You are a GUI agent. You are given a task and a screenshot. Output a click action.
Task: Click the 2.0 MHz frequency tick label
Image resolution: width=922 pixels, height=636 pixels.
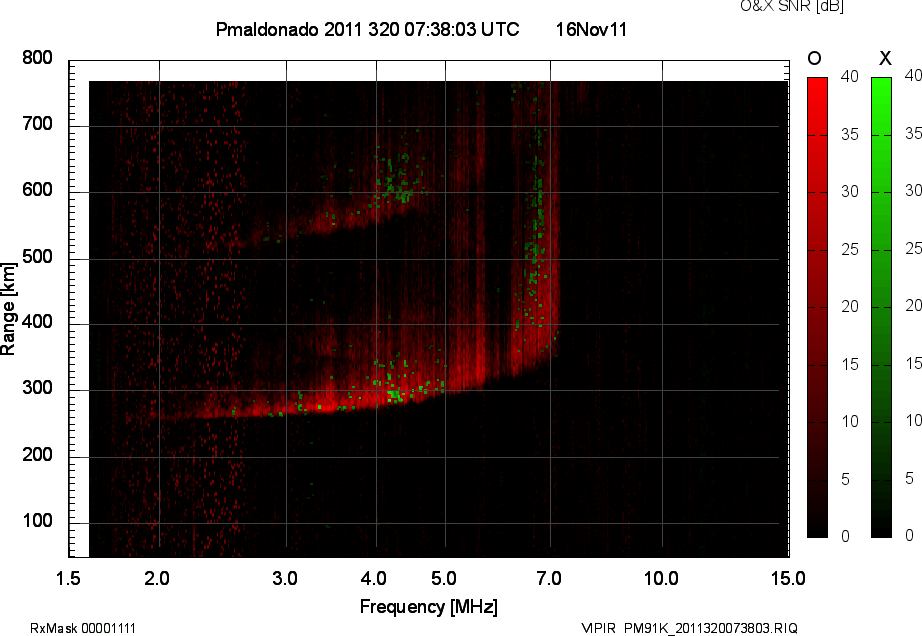tap(157, 578)
